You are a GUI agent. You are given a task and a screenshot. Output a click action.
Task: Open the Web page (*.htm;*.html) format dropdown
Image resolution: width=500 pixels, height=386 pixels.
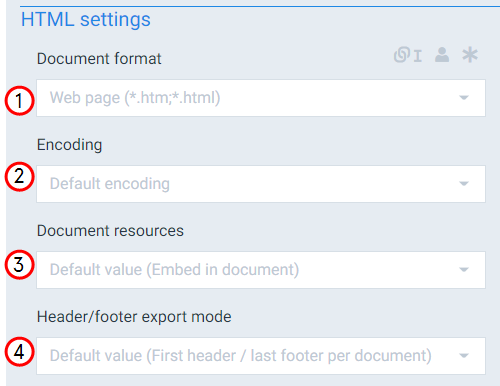coord(261,98)
